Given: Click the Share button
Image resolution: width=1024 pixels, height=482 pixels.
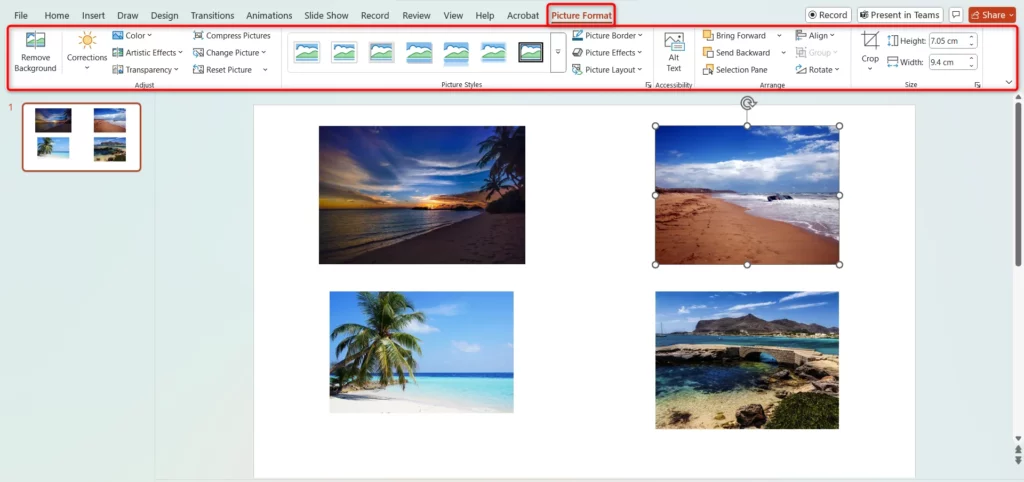Looking at the screenshot, I should coord(991,15).
